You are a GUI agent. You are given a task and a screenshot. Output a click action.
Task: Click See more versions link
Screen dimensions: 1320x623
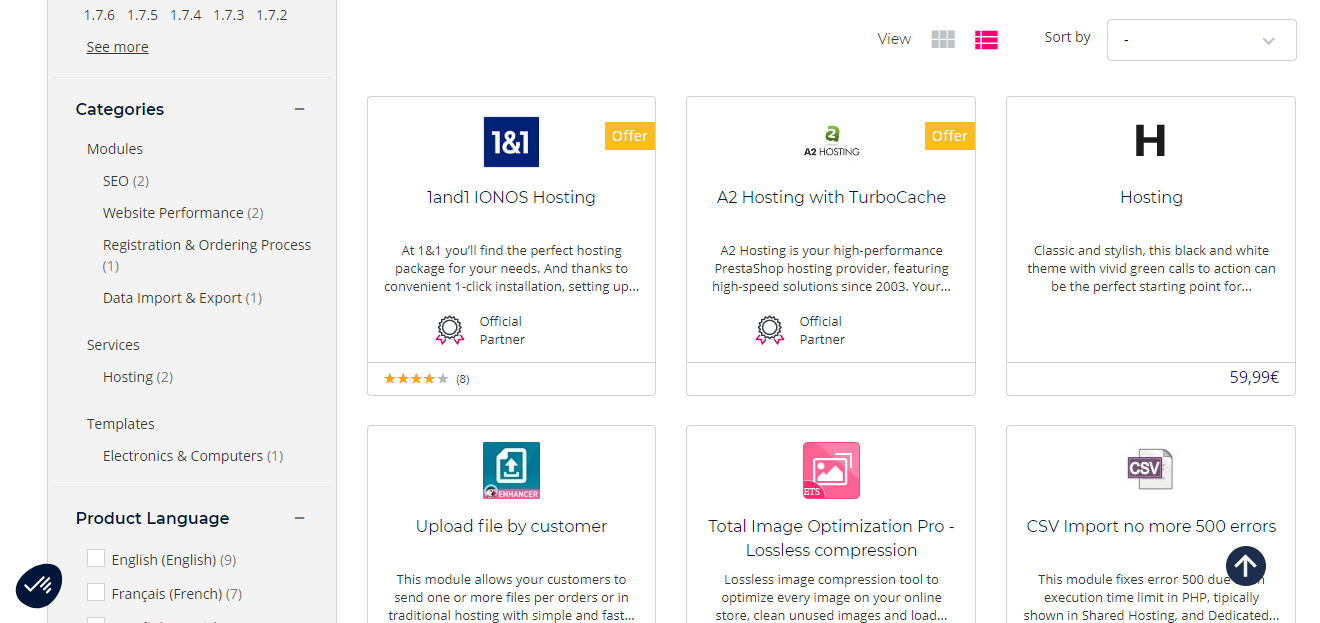pos(117,47)
